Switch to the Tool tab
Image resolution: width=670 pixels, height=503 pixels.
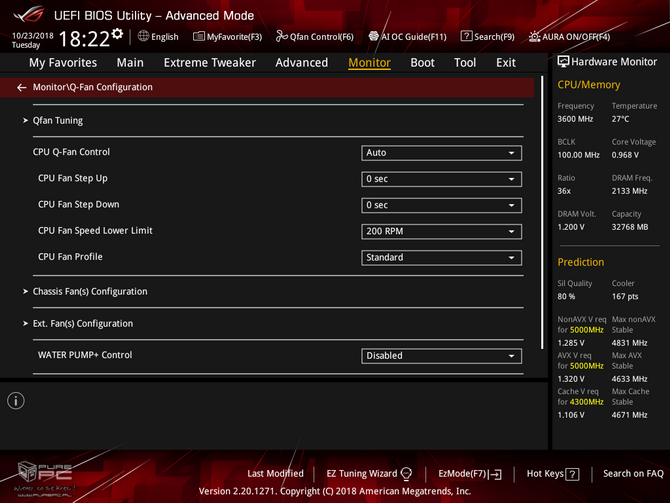click(465, 63)
